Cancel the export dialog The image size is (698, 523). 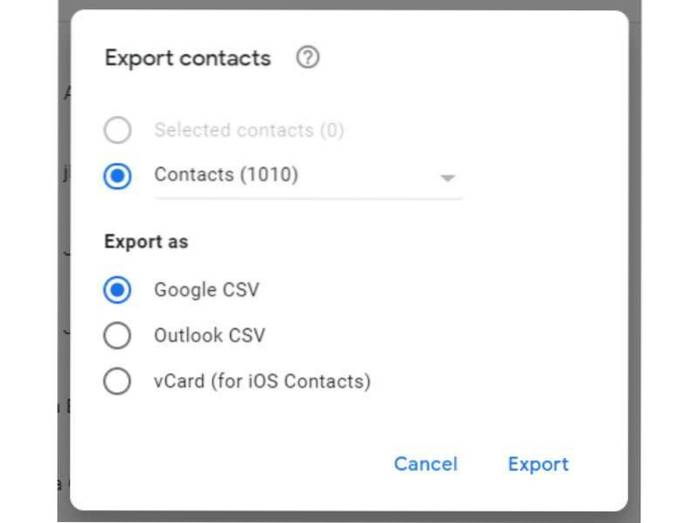click(x=425, y=464)
